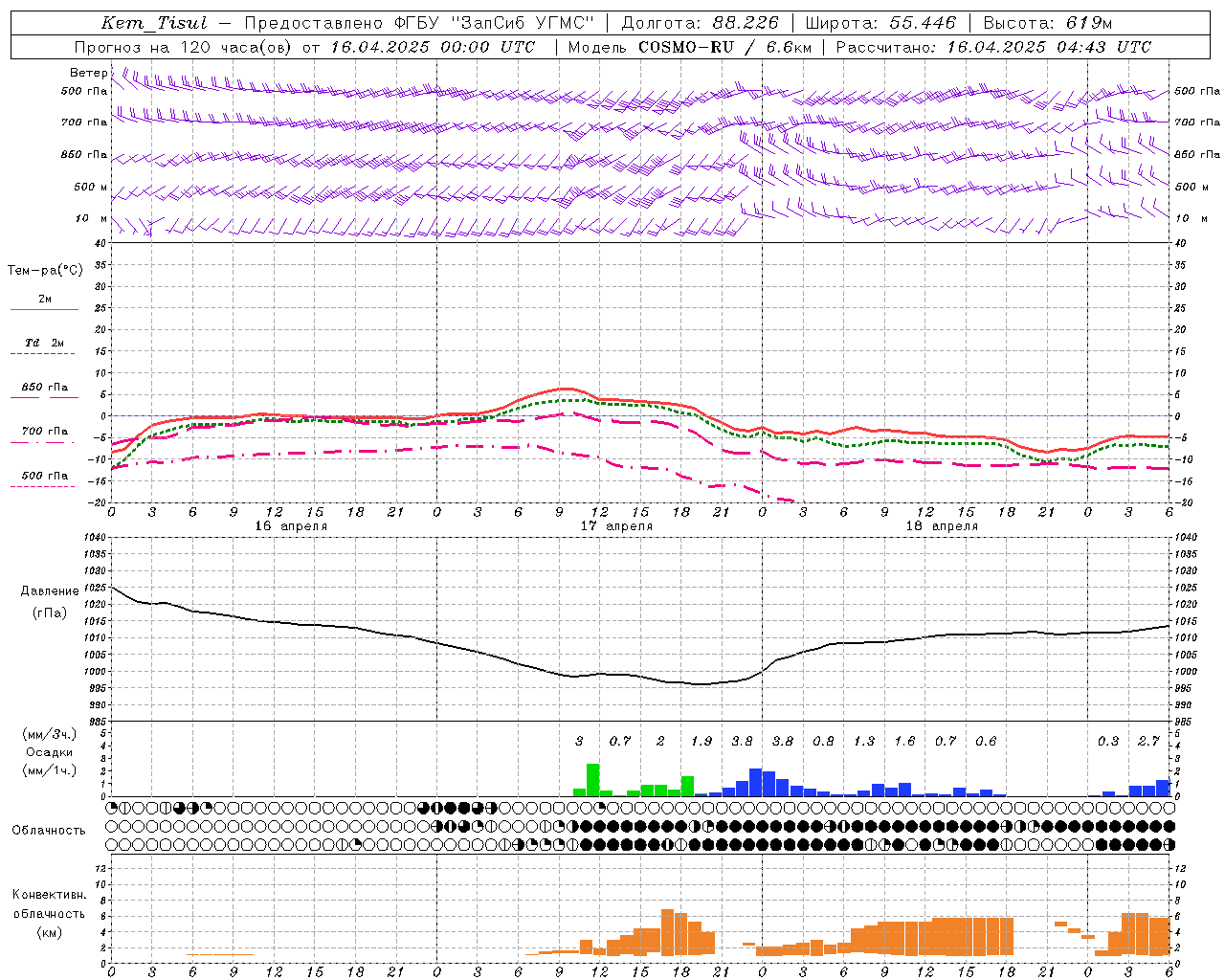Click the 'Облачность' cloudiness label
This screenshot has height=980, width=1225.
point(49,831)
